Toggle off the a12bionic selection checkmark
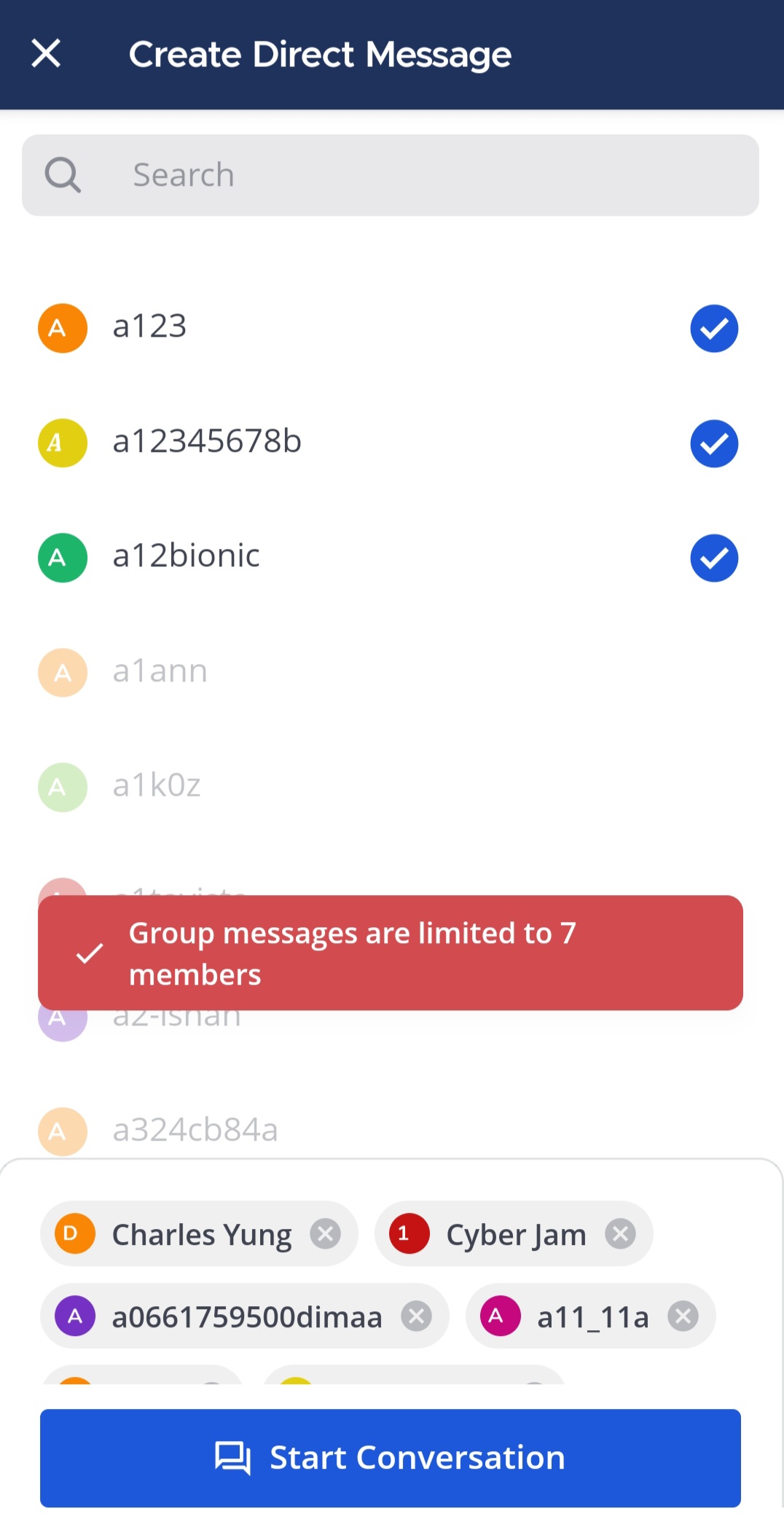This screenshot has height=1538, width=784. click(713, 557)
